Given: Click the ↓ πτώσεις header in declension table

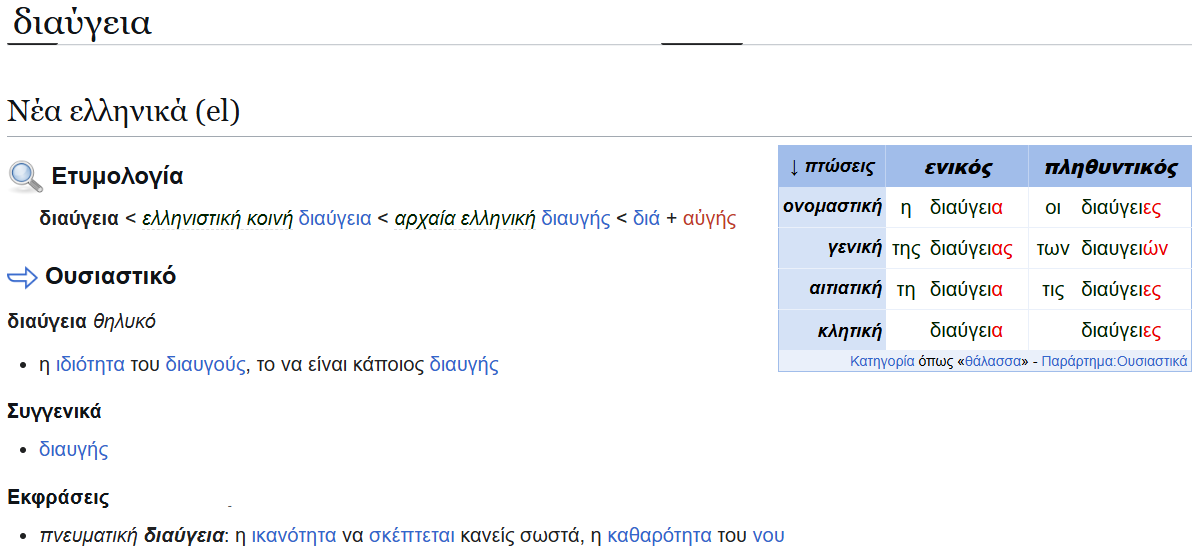Looking at the screenshot, I should (832, 167).
